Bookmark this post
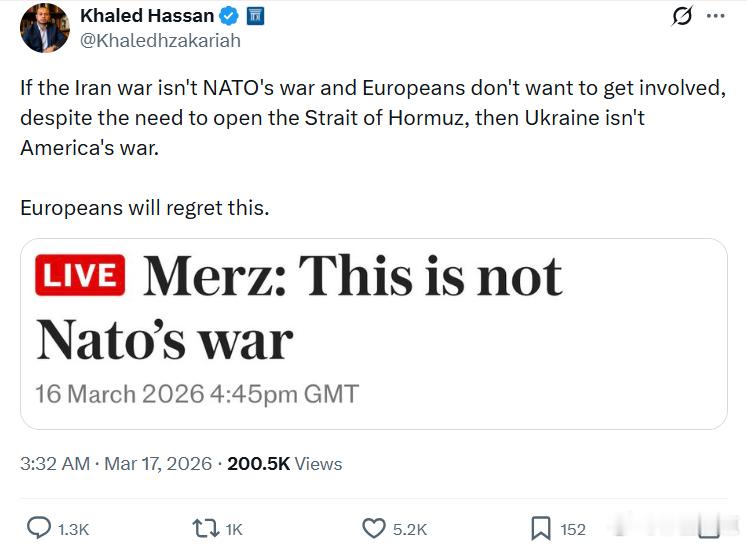The image size is (747, 544). coord(540,528)
